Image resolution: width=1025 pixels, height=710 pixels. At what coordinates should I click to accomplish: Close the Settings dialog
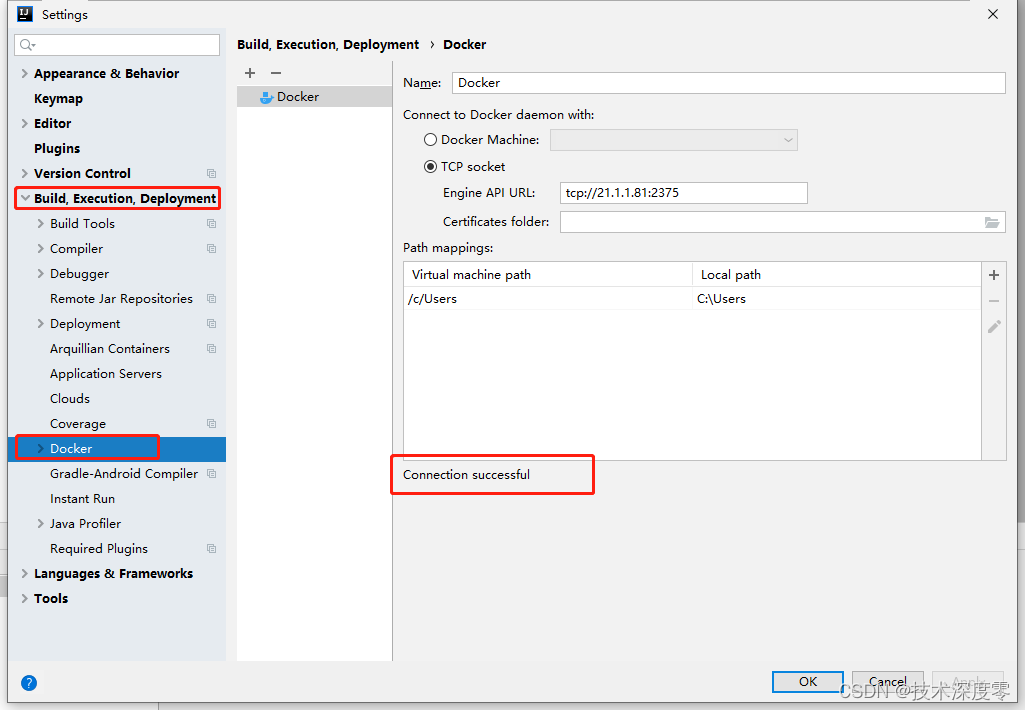(x=992, y=14)
